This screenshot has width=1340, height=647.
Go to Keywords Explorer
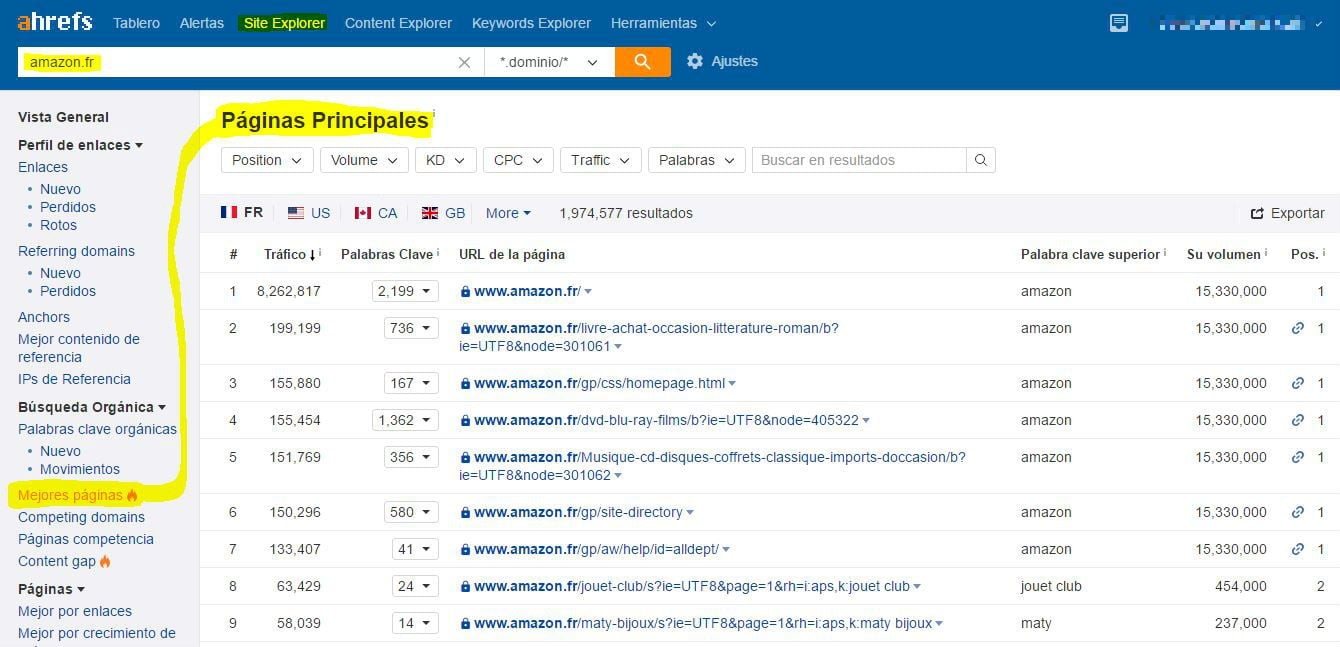pyautogui.click(x=531, y=23)
